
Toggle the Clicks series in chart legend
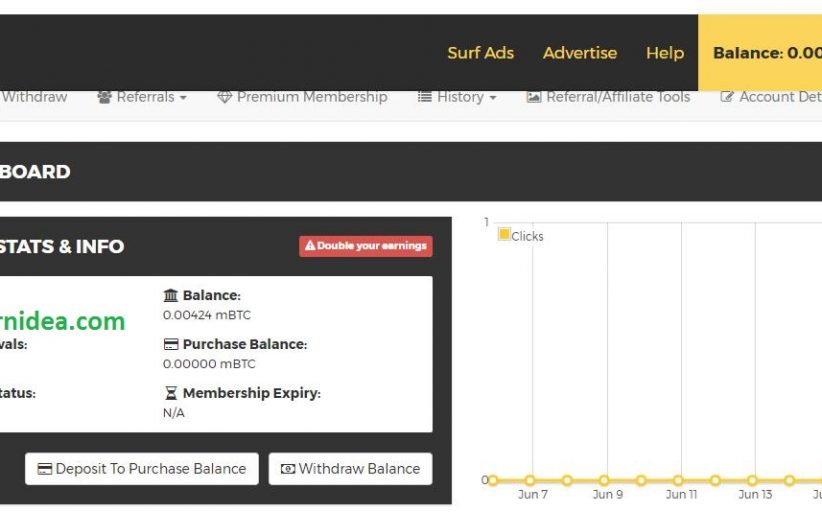pyautogui.click(x=505, y=235)
